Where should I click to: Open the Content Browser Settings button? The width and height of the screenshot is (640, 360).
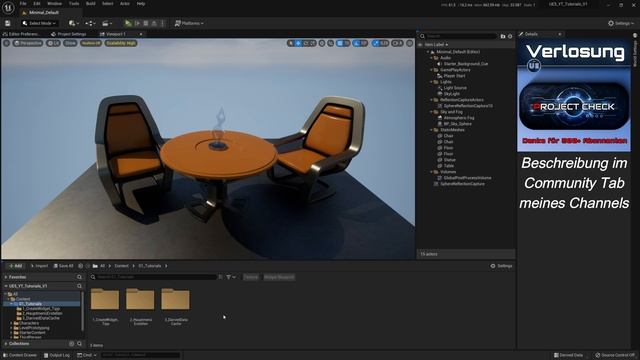pos(501,266)
